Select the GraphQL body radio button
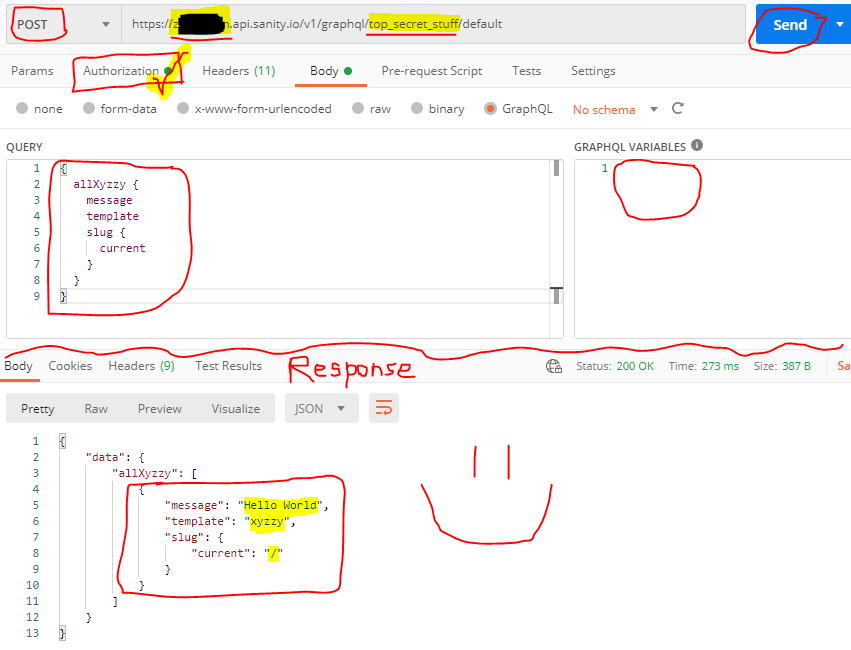This screenshot has height=650, width=851. 490,109
